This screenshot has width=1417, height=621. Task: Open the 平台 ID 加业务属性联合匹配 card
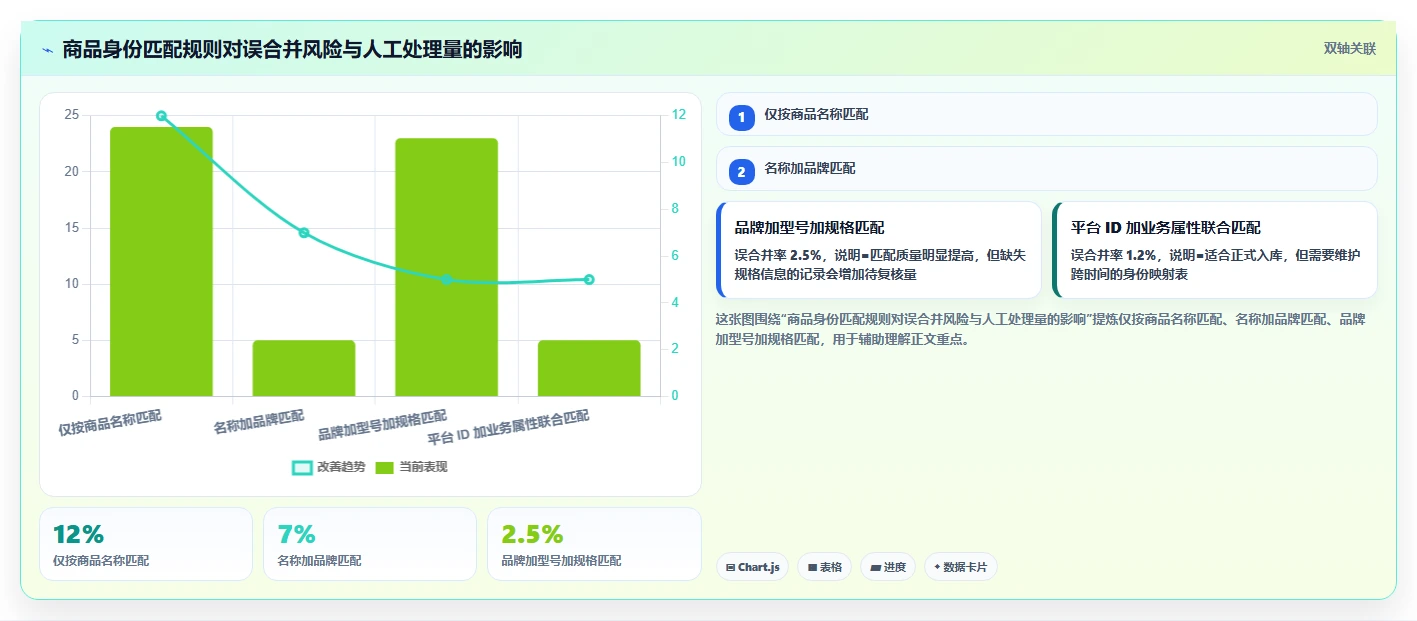(x=1215, y=250)
